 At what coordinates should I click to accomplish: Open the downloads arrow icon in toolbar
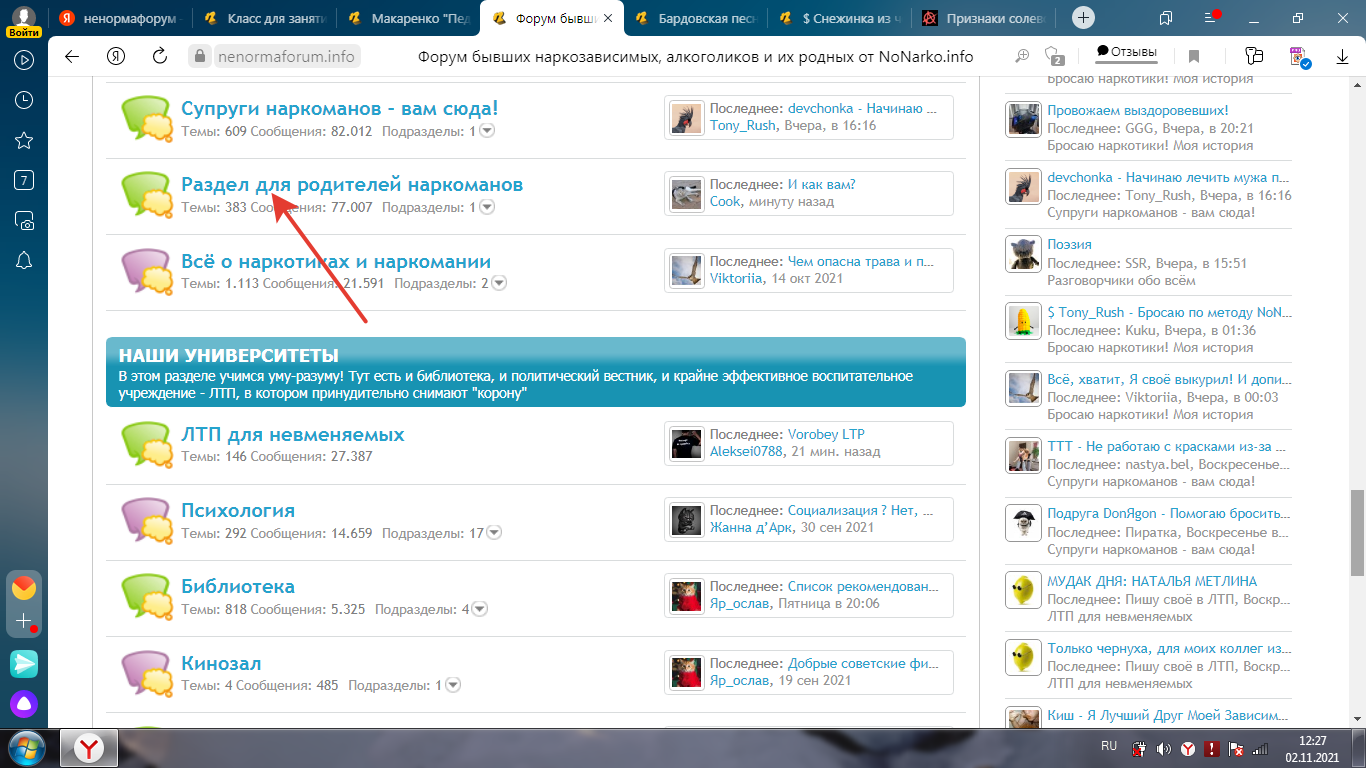[x=1342, y=57]
